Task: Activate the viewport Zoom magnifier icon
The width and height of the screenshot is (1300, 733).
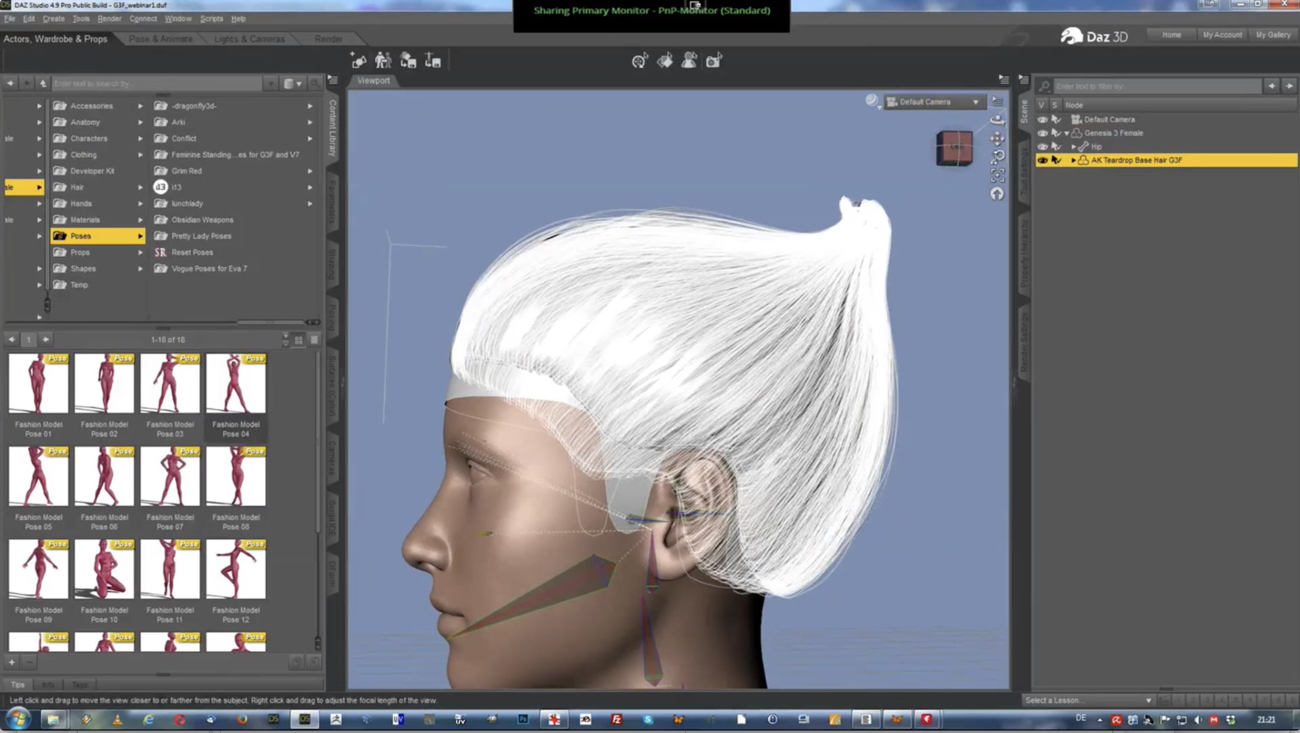Action: [996, 156]
